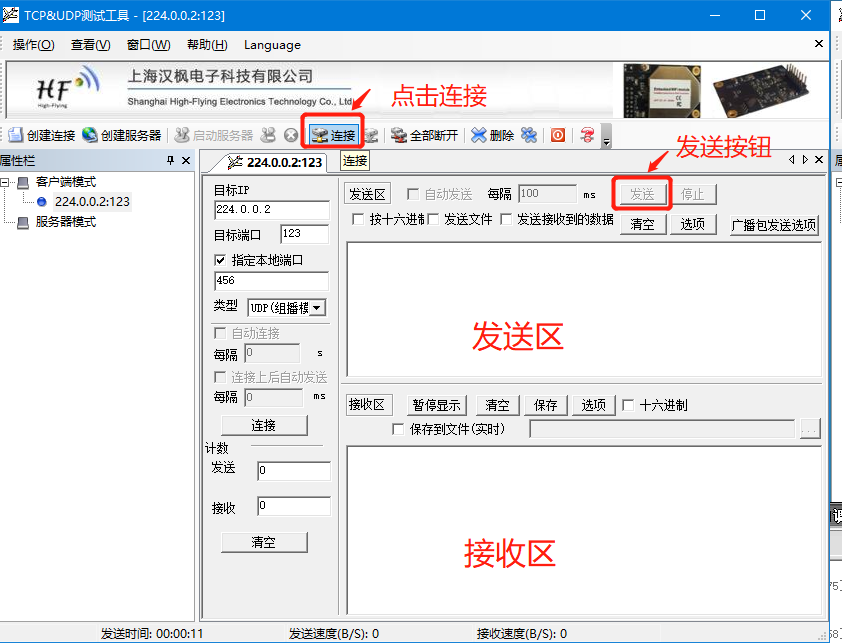Close the 属性栏 panel
The height and width of the screenshot is (643, 842).
click(x=186, y=160)
